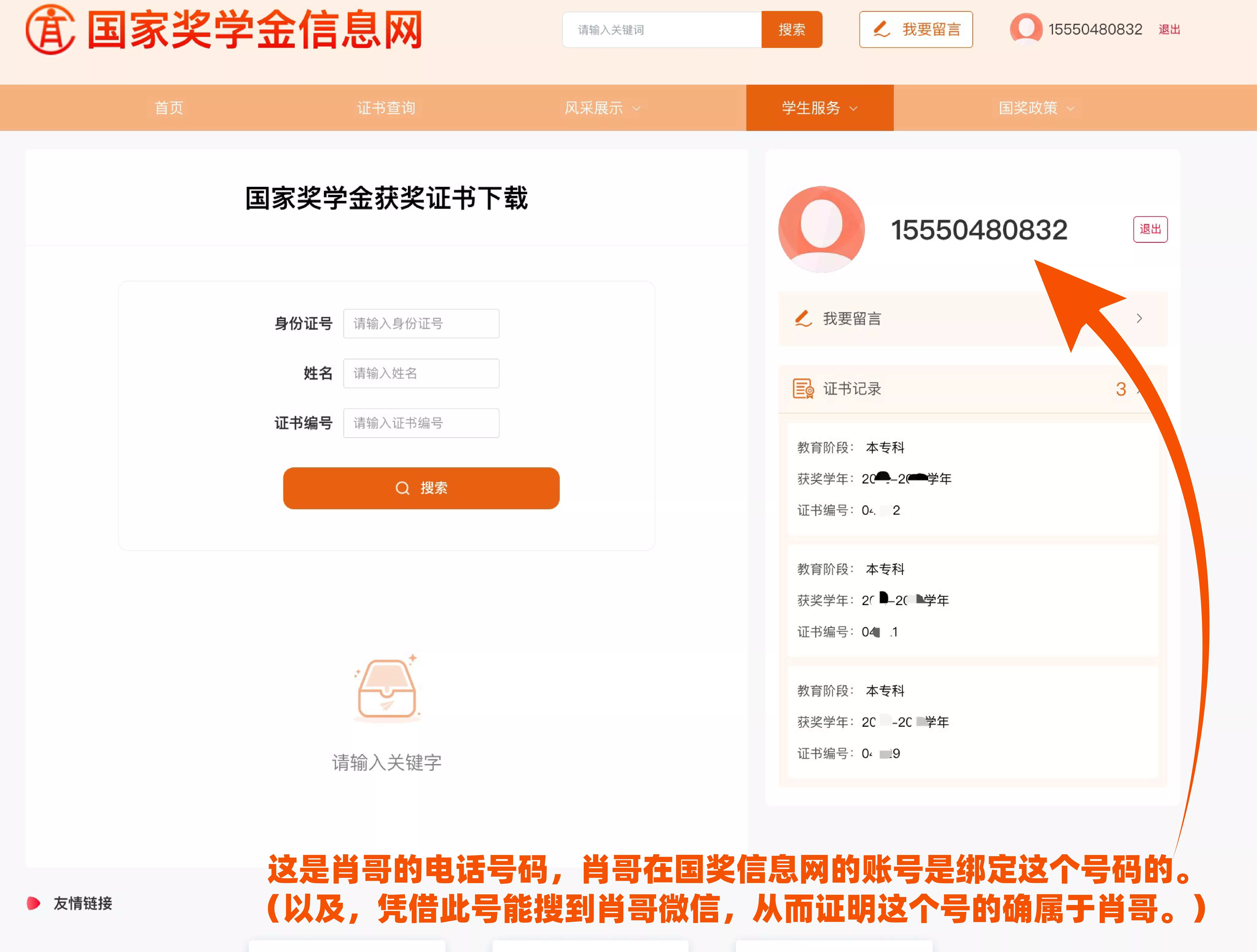Click the site logo emblem in the header

click(x=51, y=30)
